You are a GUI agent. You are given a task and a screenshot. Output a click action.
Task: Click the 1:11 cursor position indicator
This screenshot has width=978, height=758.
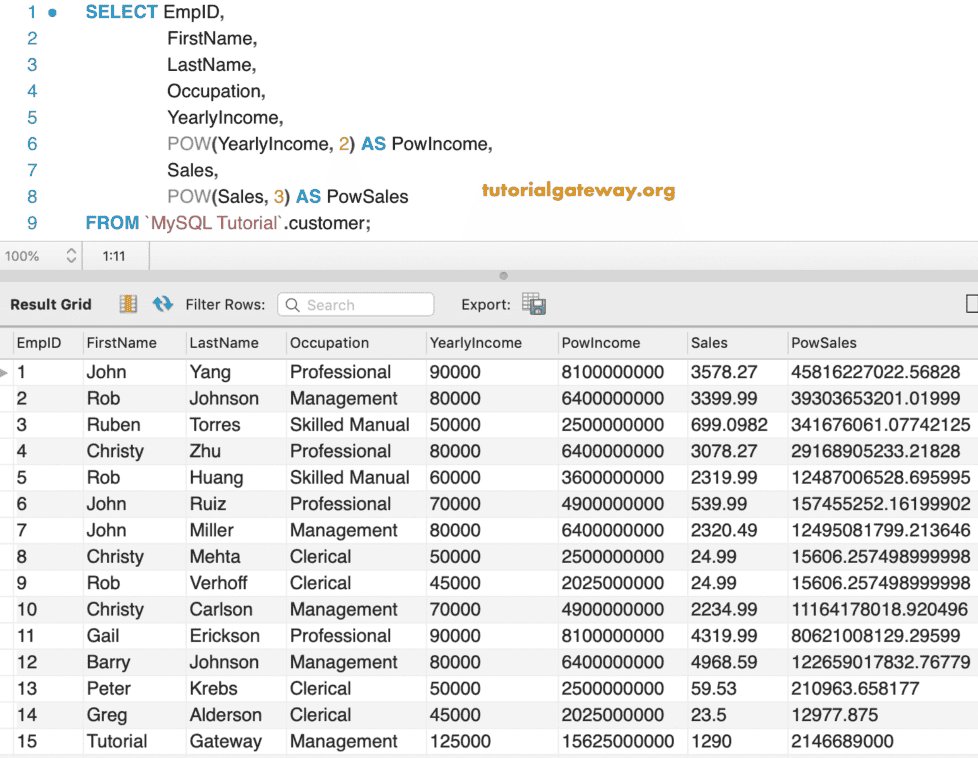pos(114,256)
